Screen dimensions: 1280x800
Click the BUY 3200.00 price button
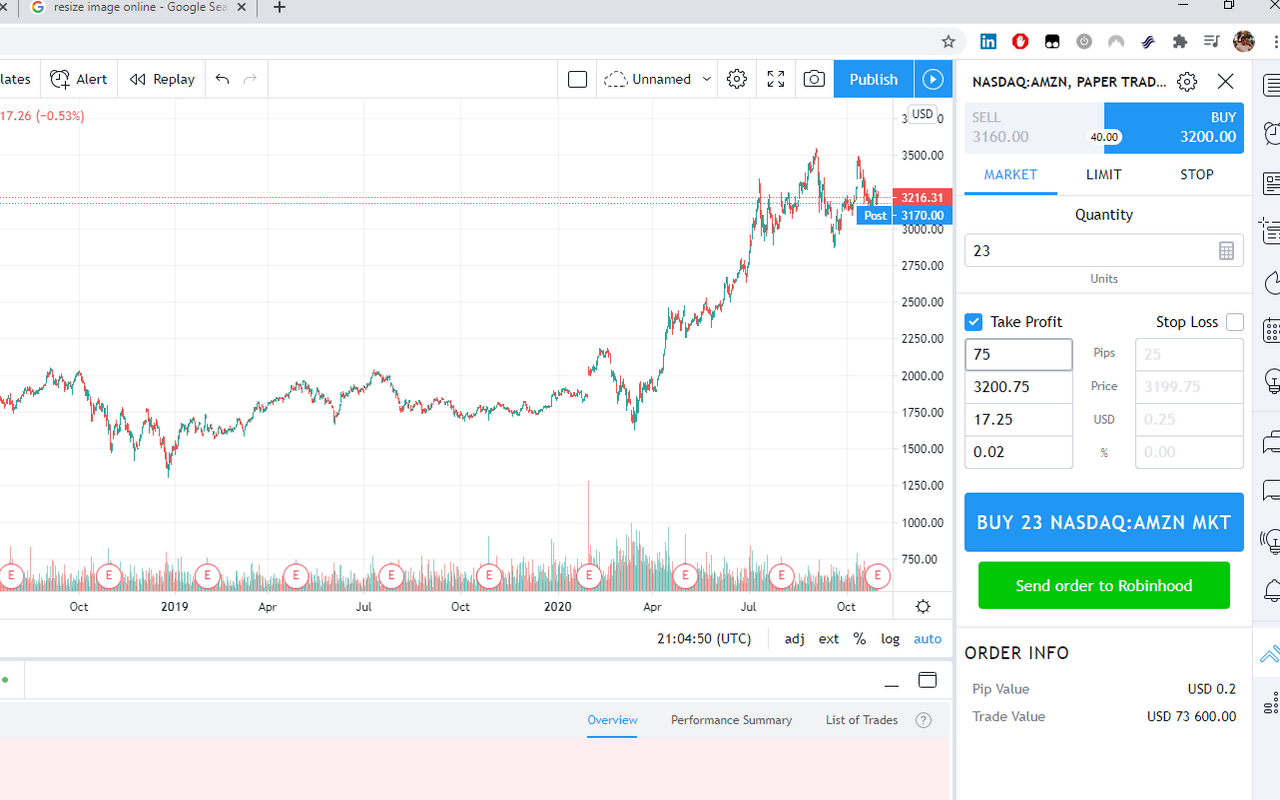(x=1180, y=128)
